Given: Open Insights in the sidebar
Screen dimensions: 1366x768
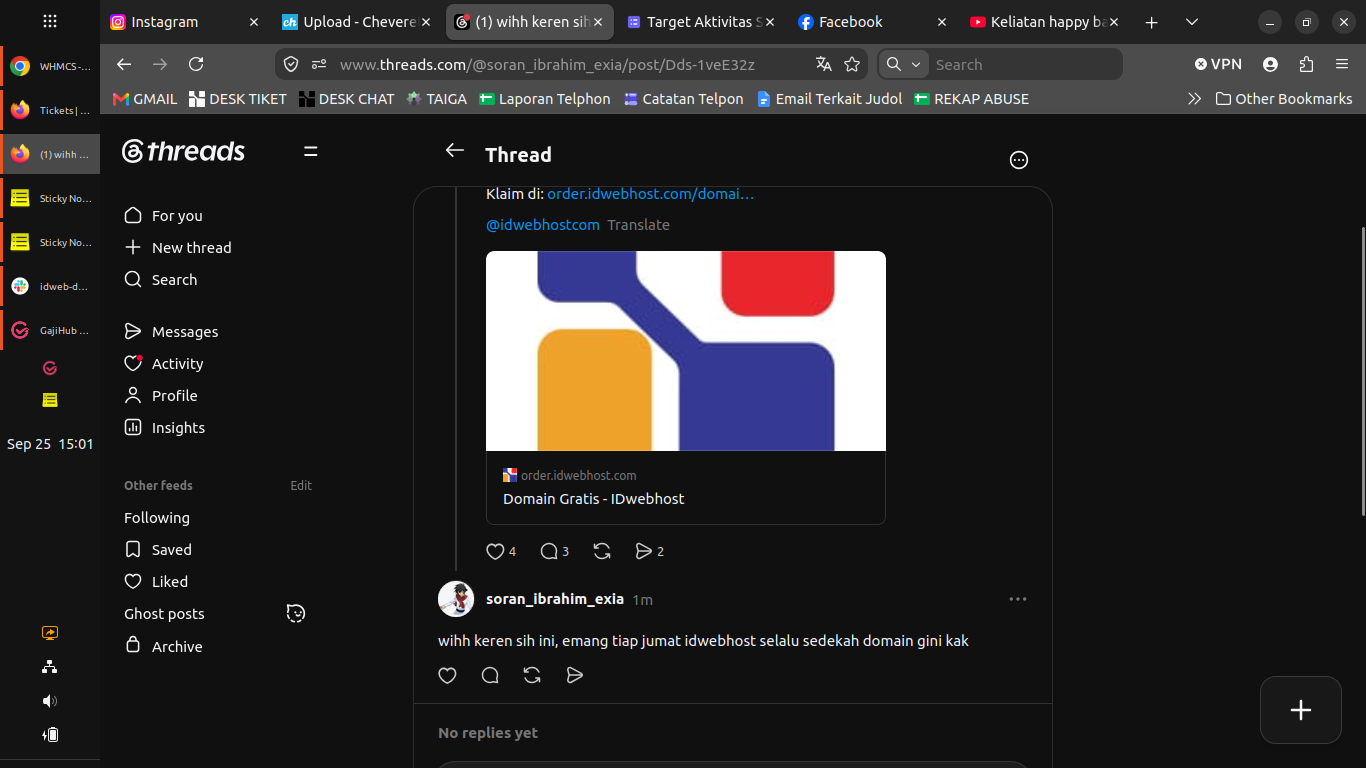Looking at the screenshot, I should (164, 428).
